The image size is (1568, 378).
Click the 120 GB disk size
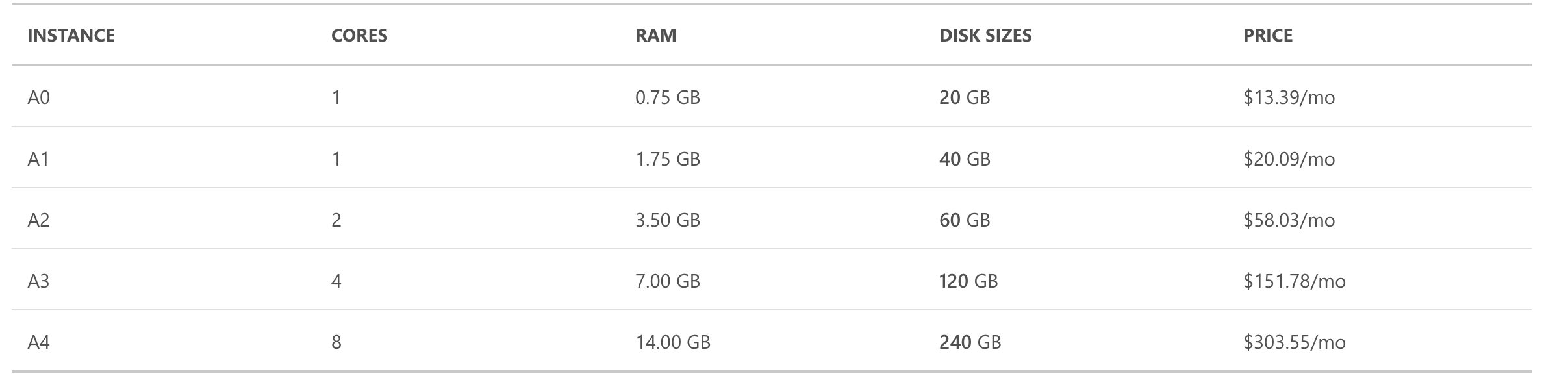coord(968,281)
